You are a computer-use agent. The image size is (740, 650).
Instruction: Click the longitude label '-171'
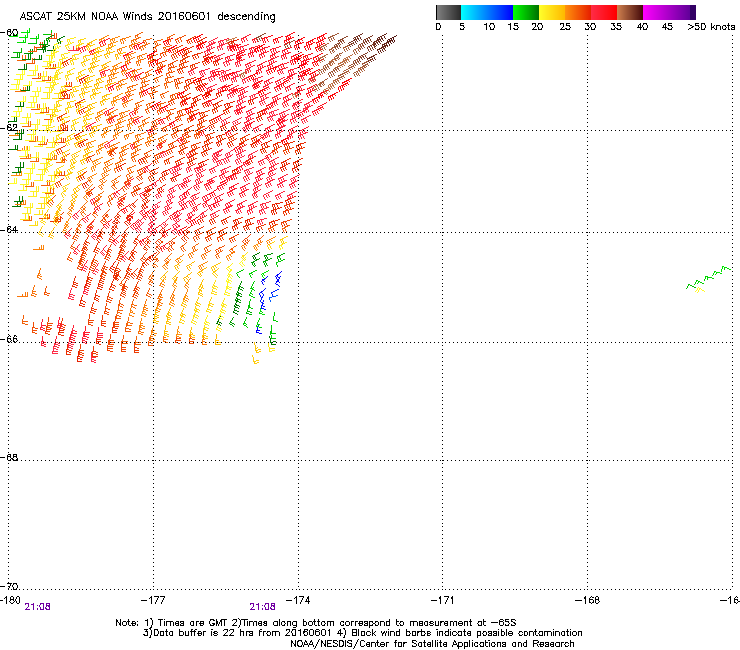[442, 600]
